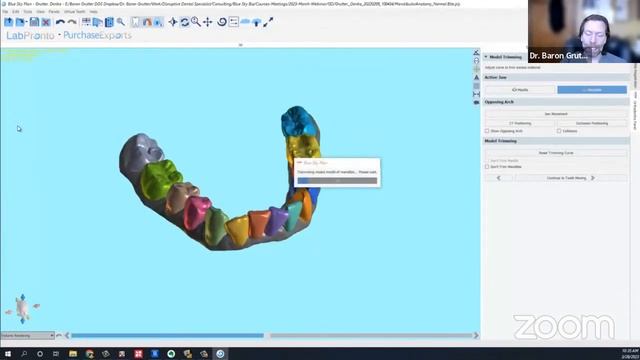Click the blue implant toolbar icon
The image size is (640, 360).
pos(158,22)
